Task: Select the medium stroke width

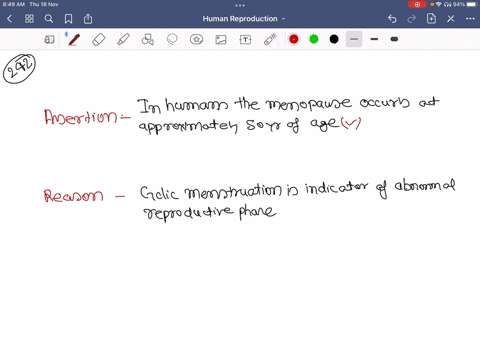Action: click(x=374, y=39)
